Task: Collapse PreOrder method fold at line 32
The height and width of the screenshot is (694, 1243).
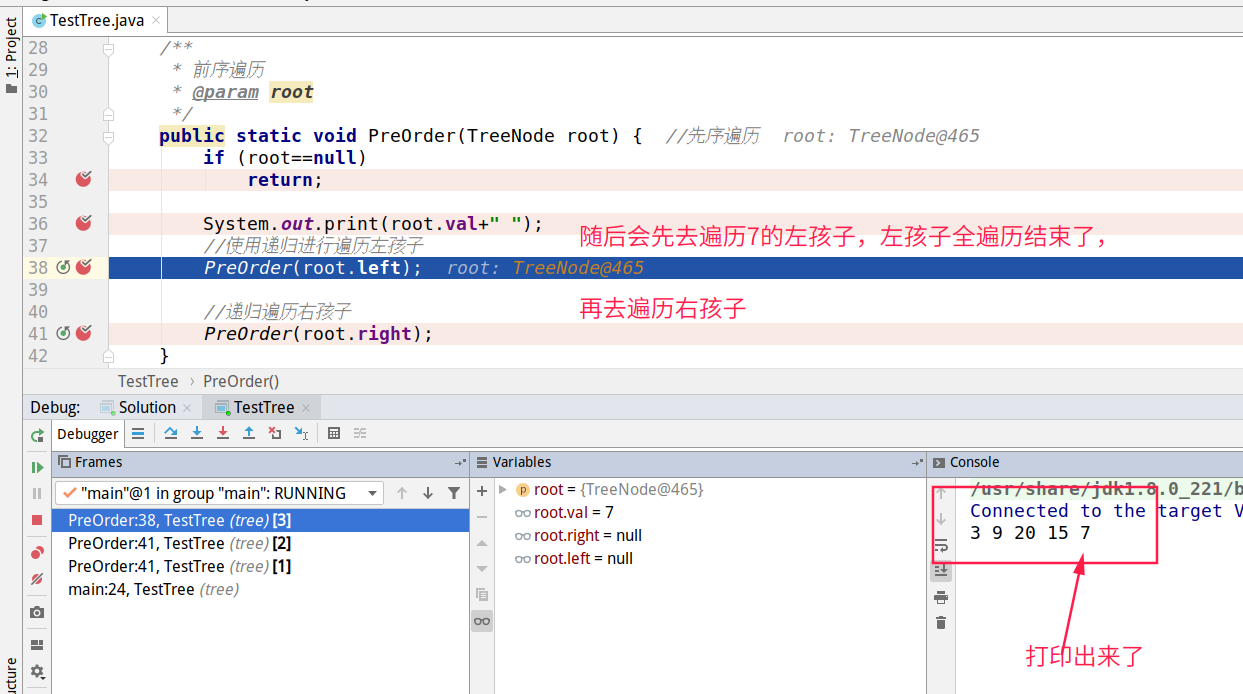Action: tap(109, 136)
